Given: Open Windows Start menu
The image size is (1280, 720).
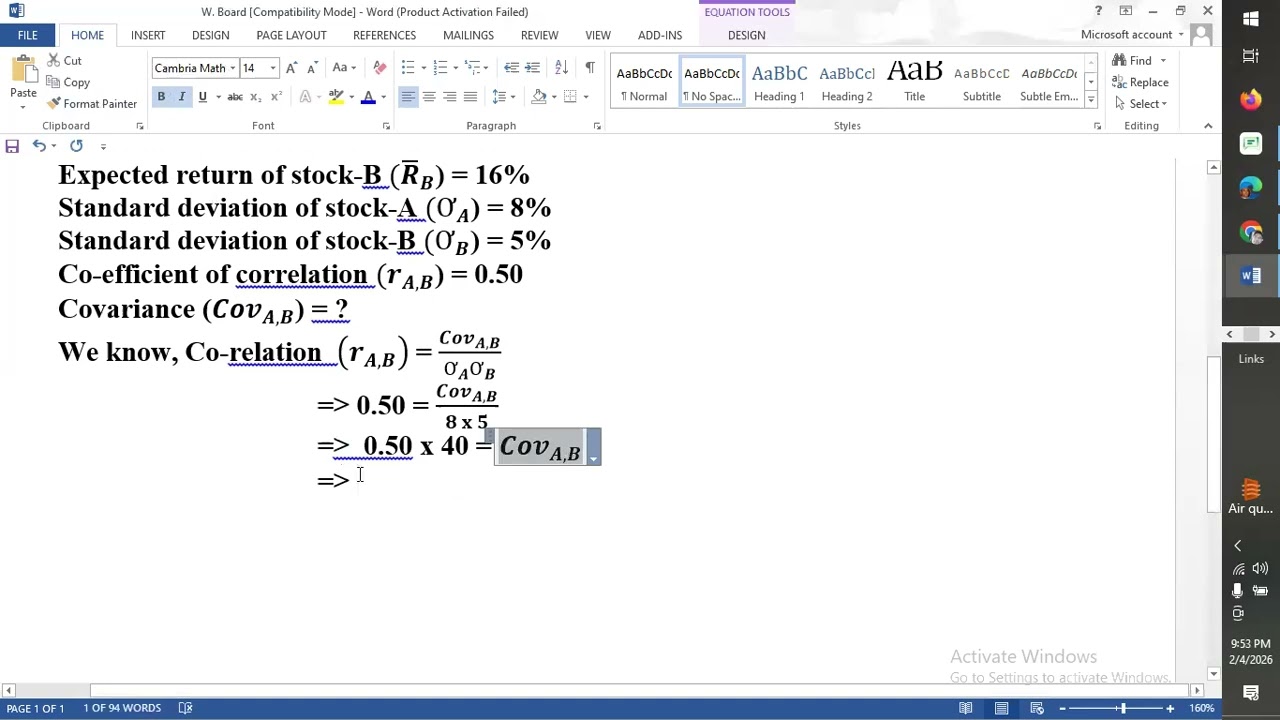Looking at the screenshot, I should click(x=1251, y=19).
